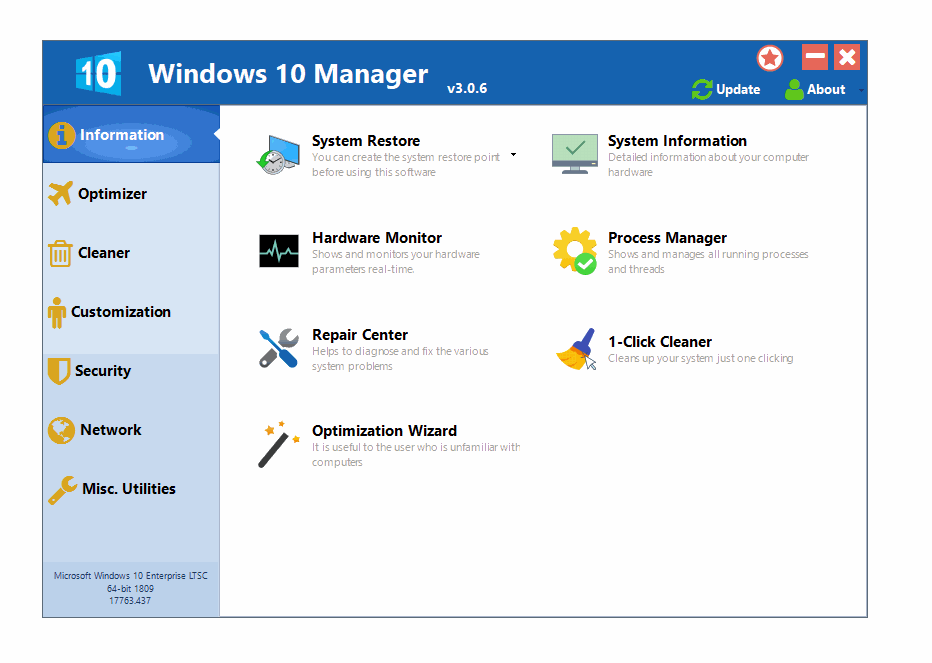Click 'Cleans up your system' description
The width and height of the screenshot is (932, 663).
coord(700,358)
